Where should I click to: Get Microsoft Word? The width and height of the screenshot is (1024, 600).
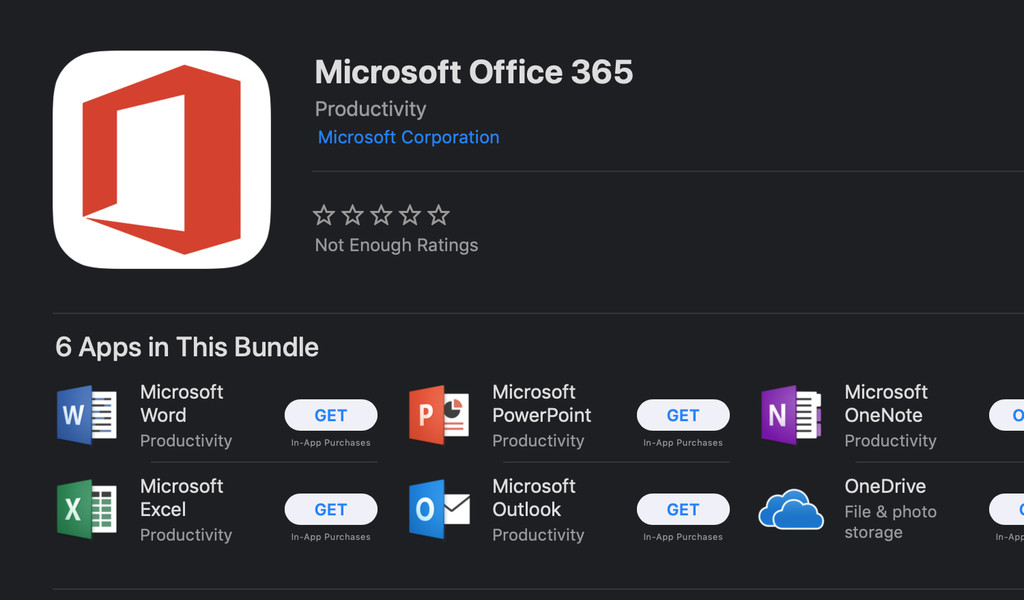coord(331,415)
